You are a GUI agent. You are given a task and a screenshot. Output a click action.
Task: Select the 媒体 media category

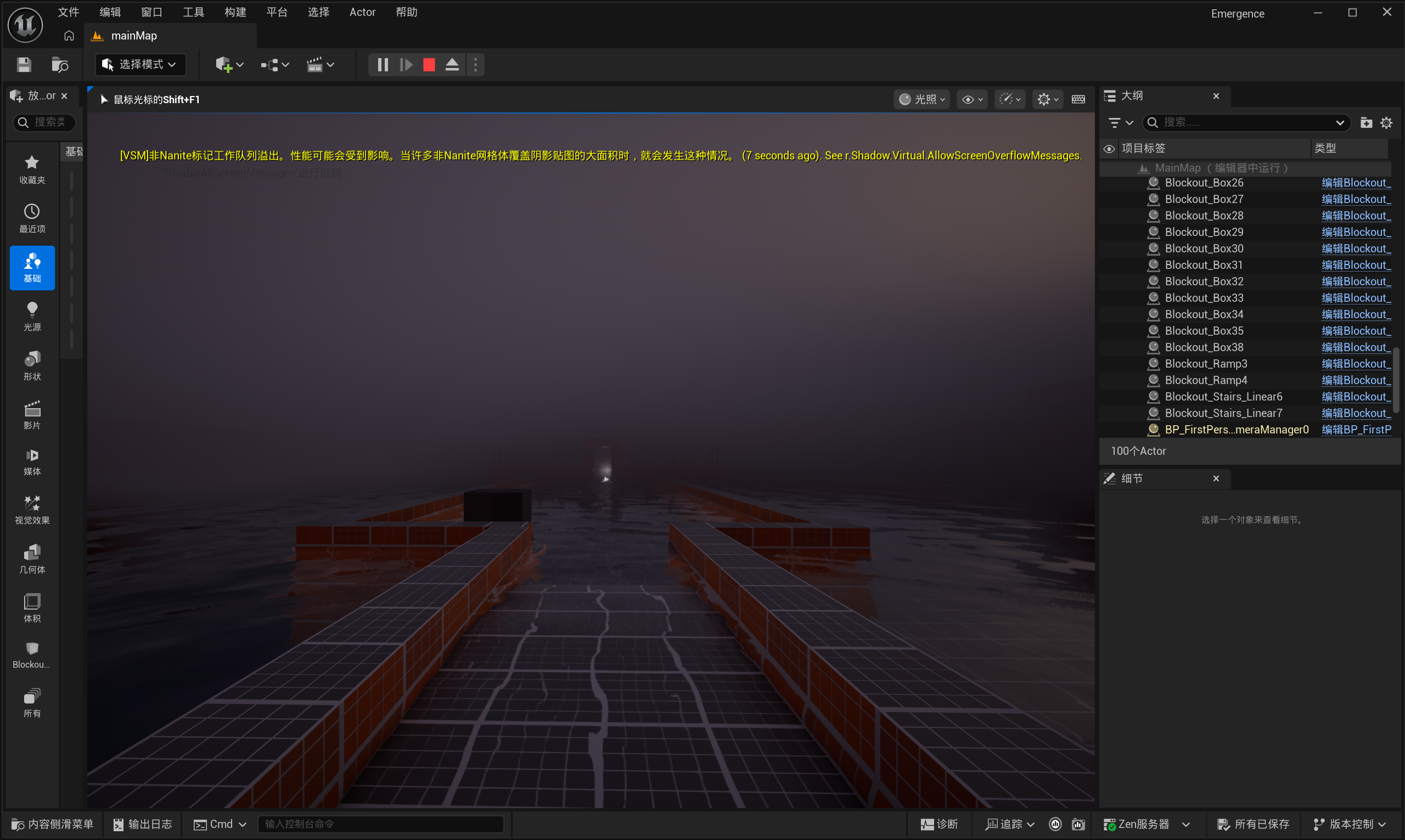[x=32, y=461]
